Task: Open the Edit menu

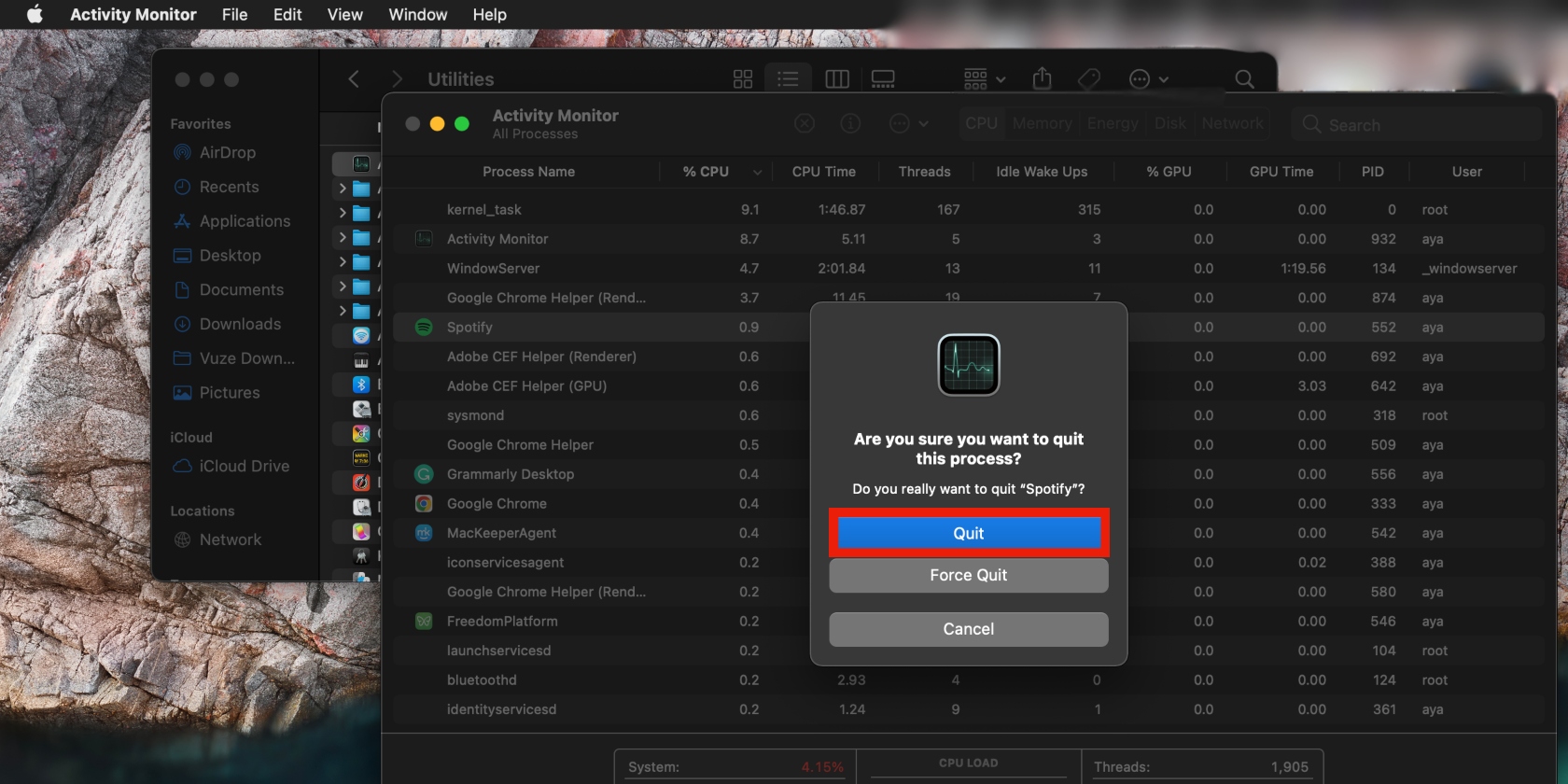Action: tap(287, 14)
